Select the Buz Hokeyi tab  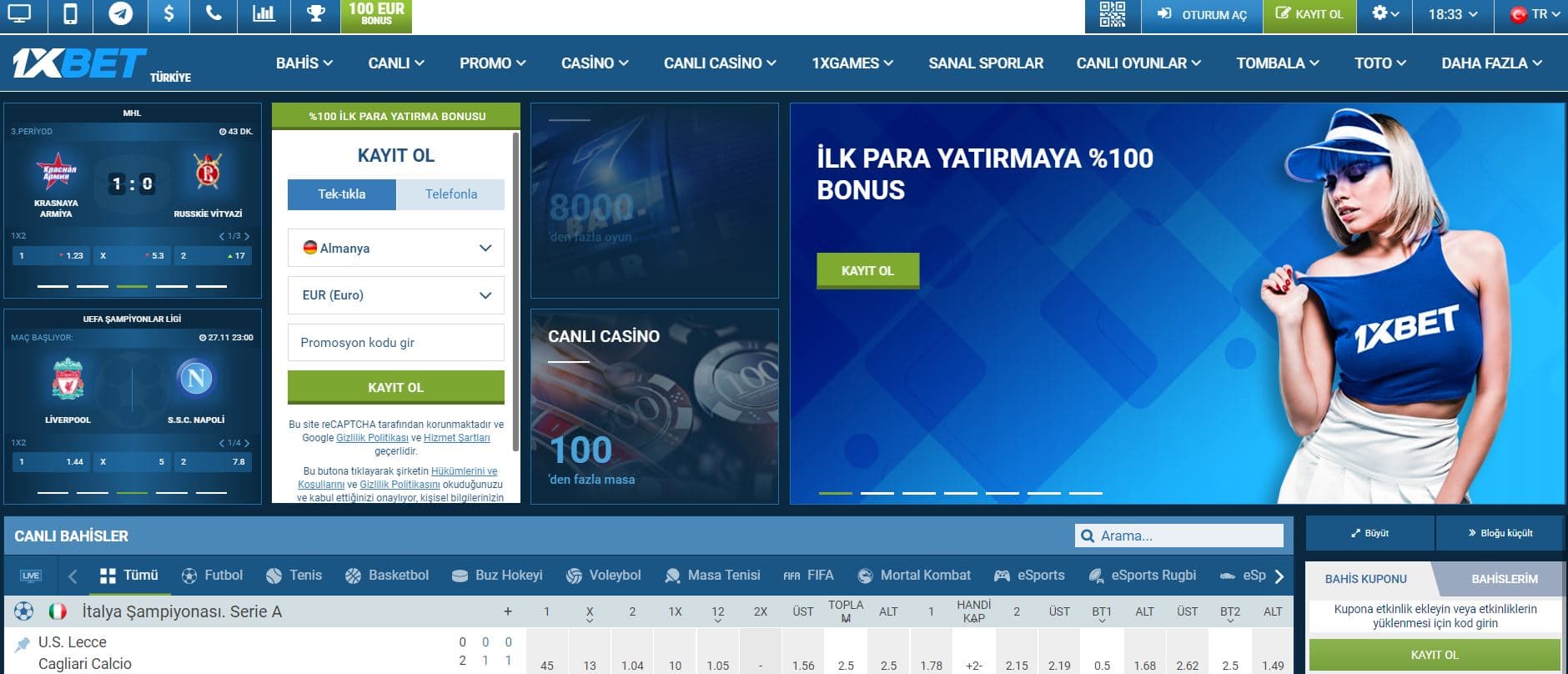point(496,576)
